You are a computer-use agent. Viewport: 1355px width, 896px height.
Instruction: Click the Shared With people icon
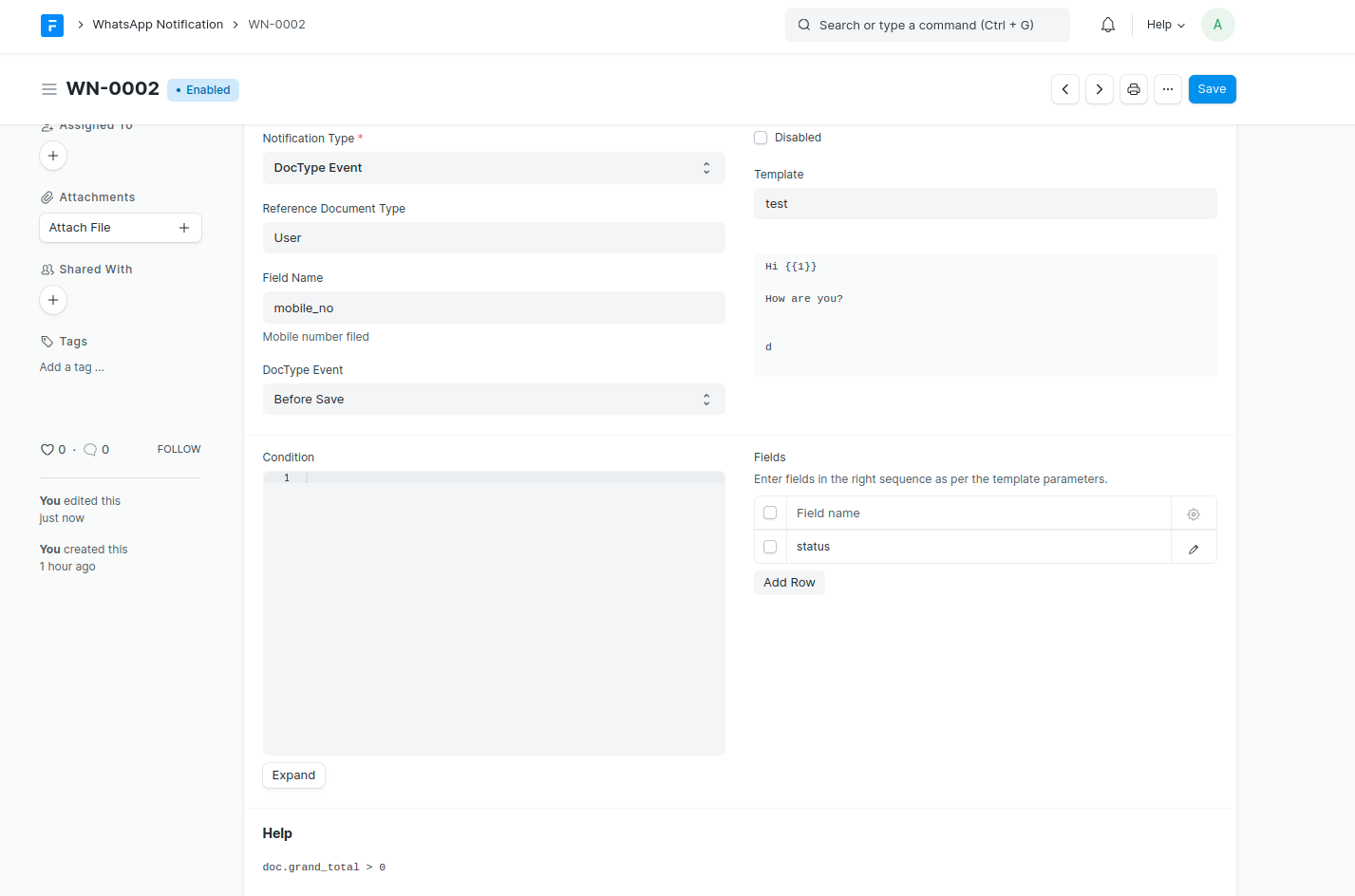coord(47,270)
